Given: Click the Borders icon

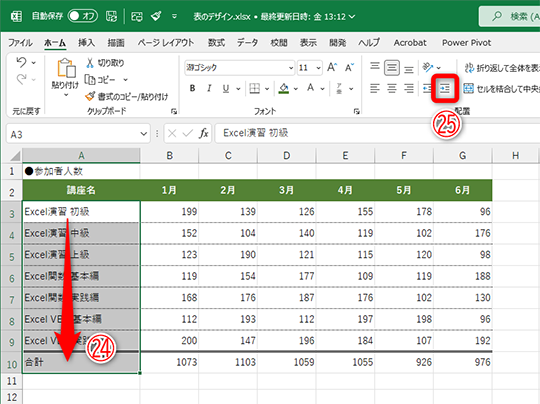Looking at the screenshot, I should point(255,89).
